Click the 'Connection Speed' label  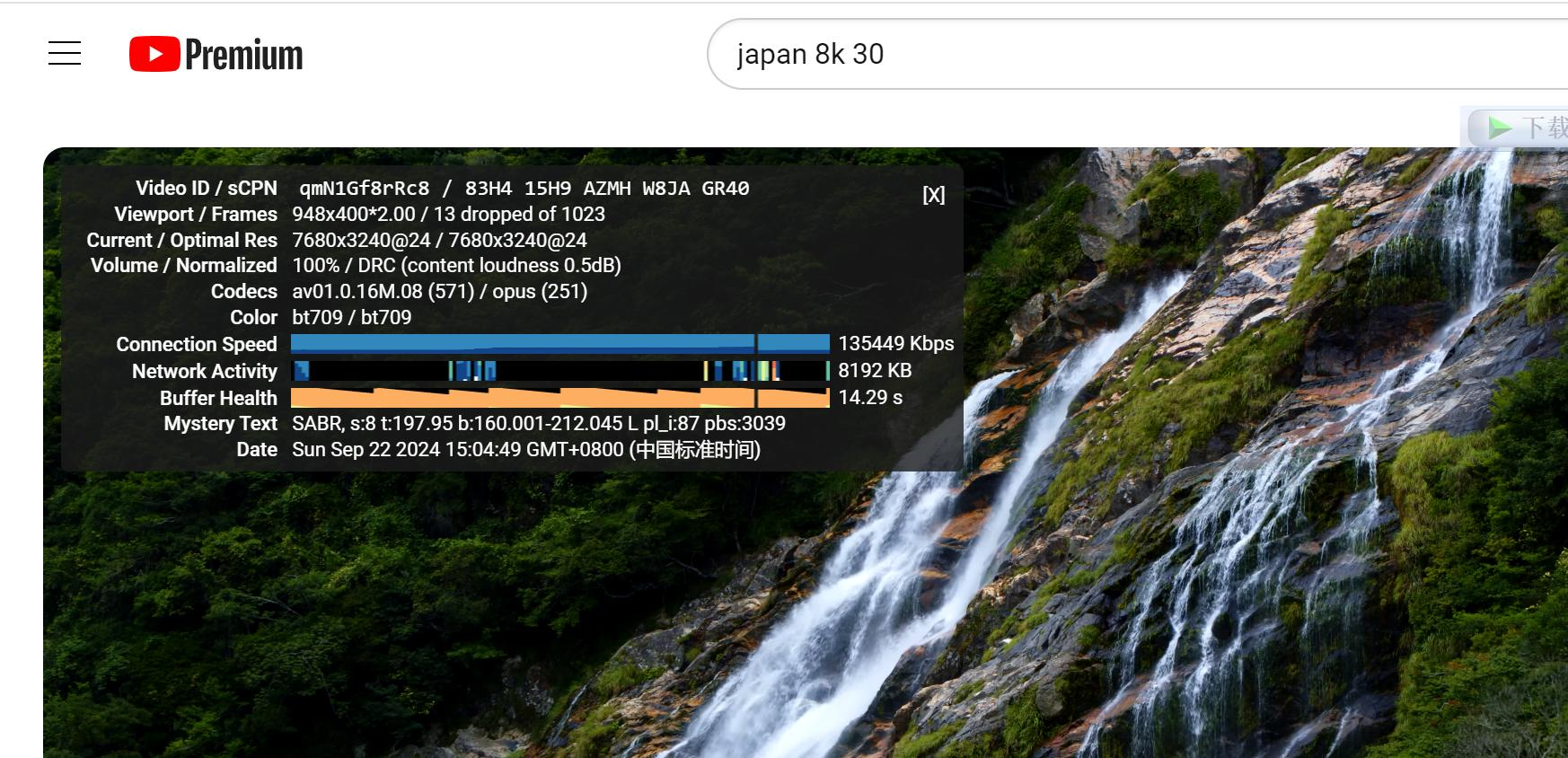196,345
